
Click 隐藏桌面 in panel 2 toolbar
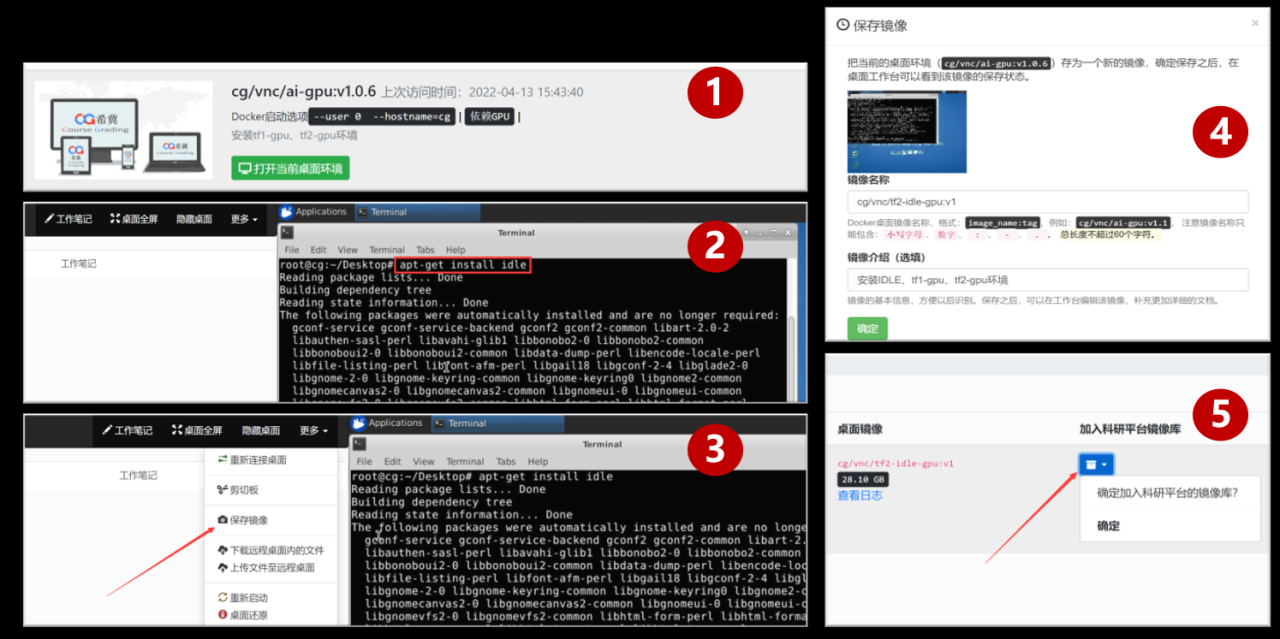point(194,219)
